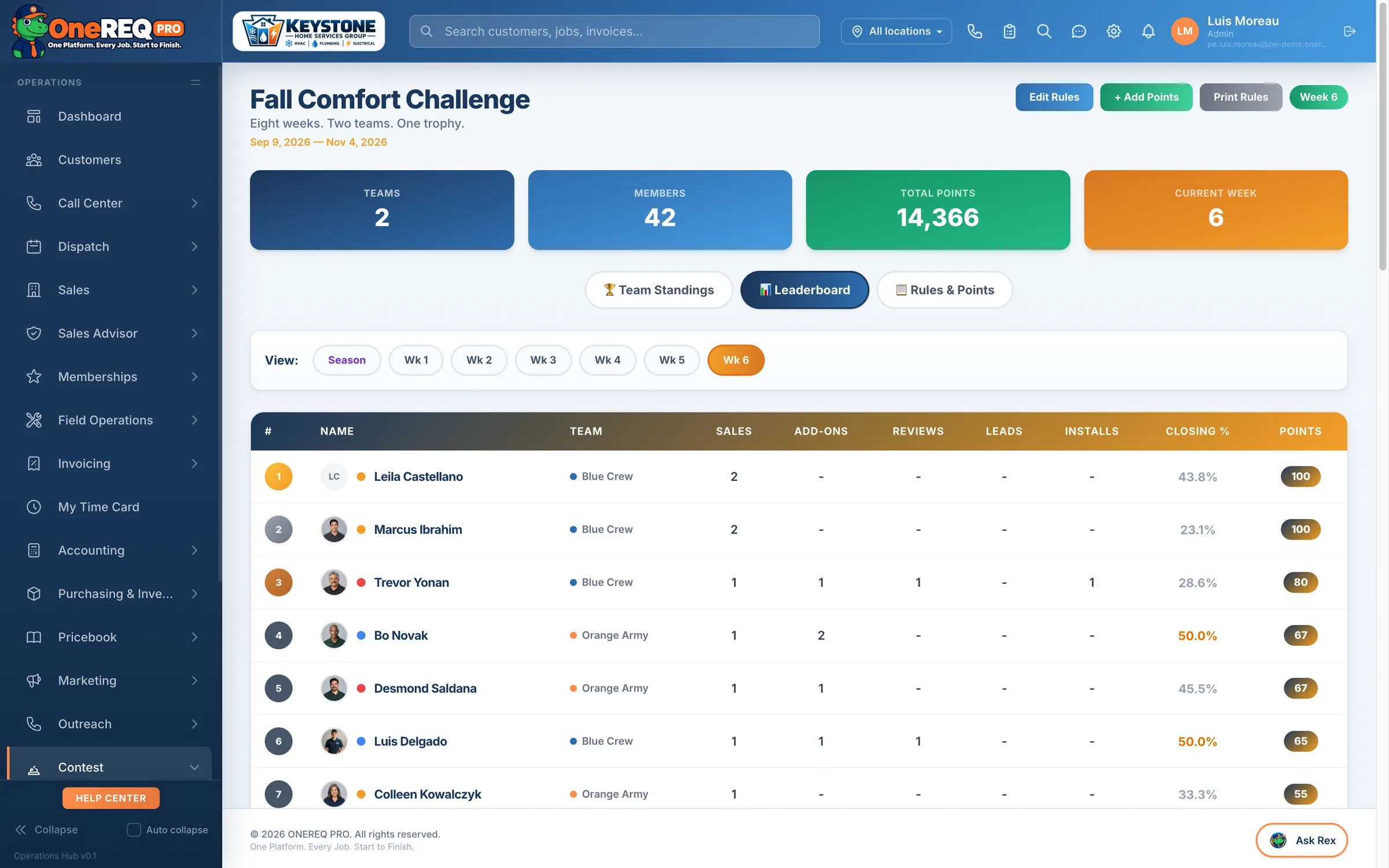Focus the search customers, jobs, invoices field

[614, 31]
